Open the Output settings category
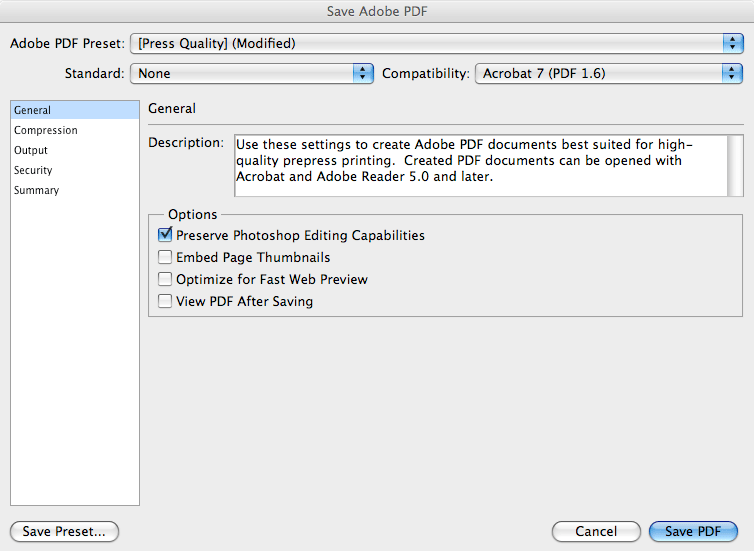This screenshot has height=551, width=754. point(75,150)
